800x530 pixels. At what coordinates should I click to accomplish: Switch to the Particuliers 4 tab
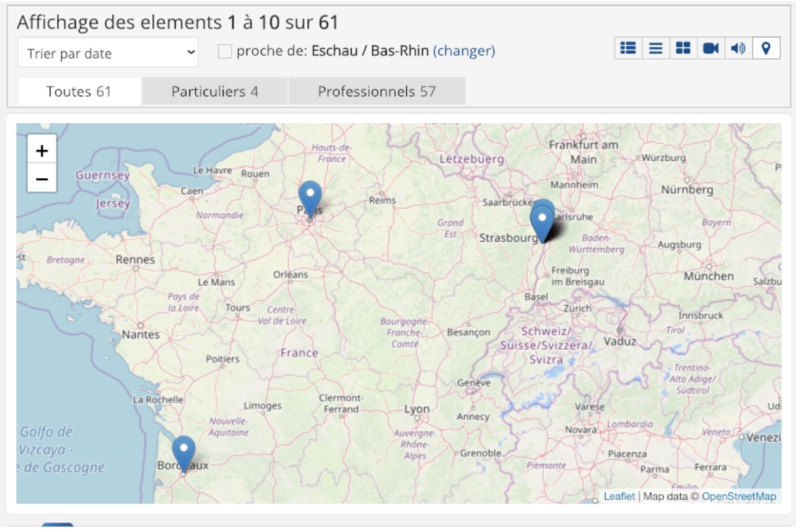(x=215, y=91)
